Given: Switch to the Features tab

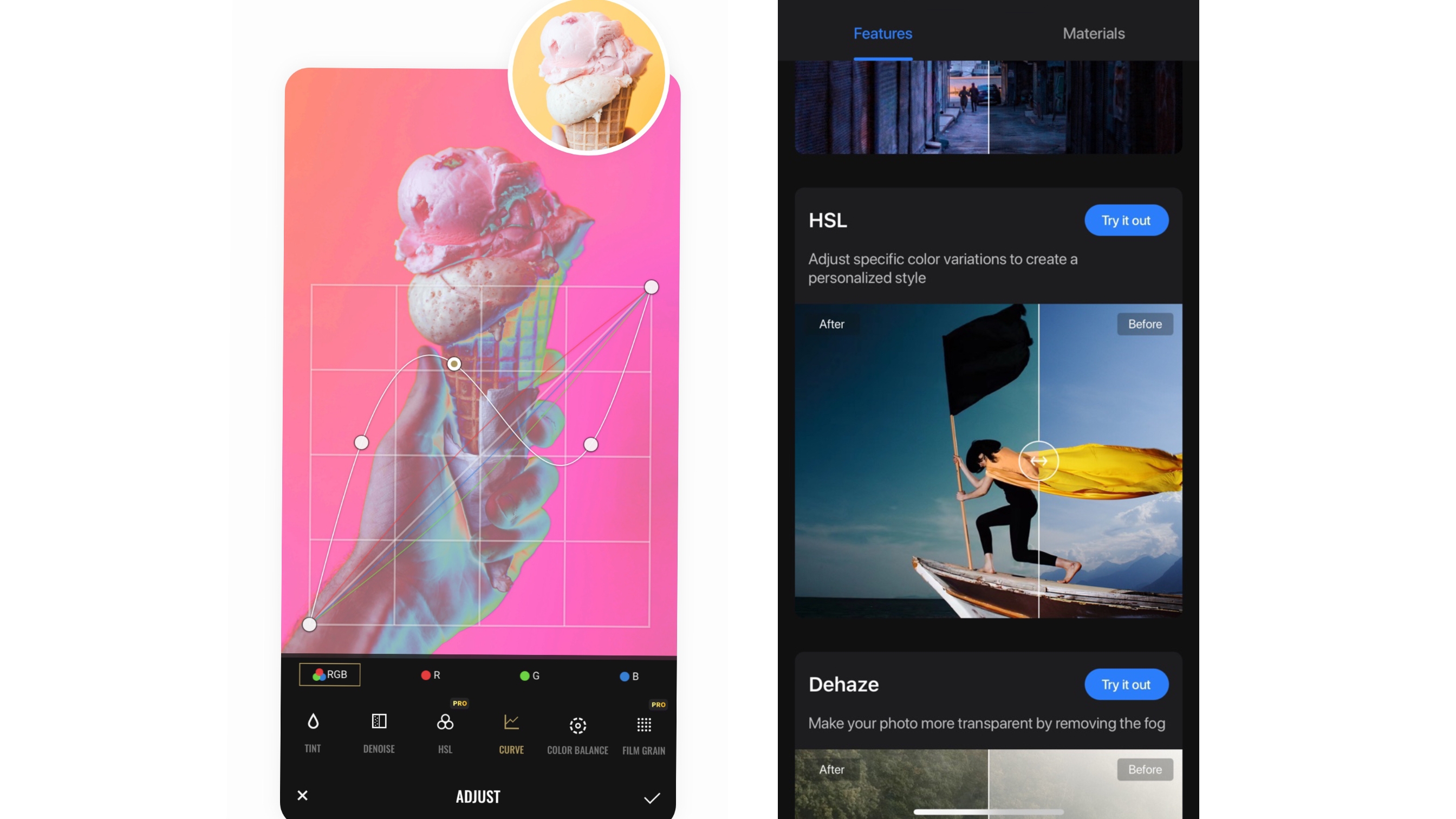Looking at the screenshot, I should pos(882,33).
